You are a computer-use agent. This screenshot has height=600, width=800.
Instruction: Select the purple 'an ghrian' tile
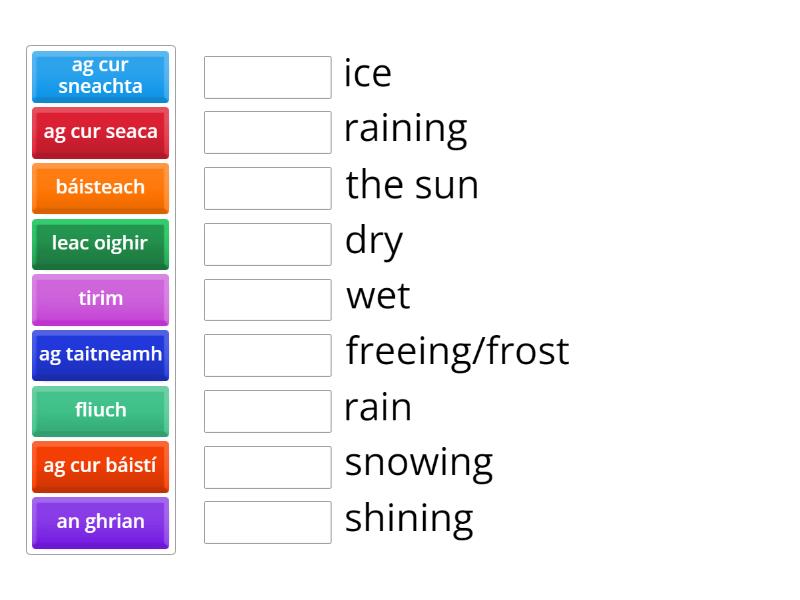[101, 522]
